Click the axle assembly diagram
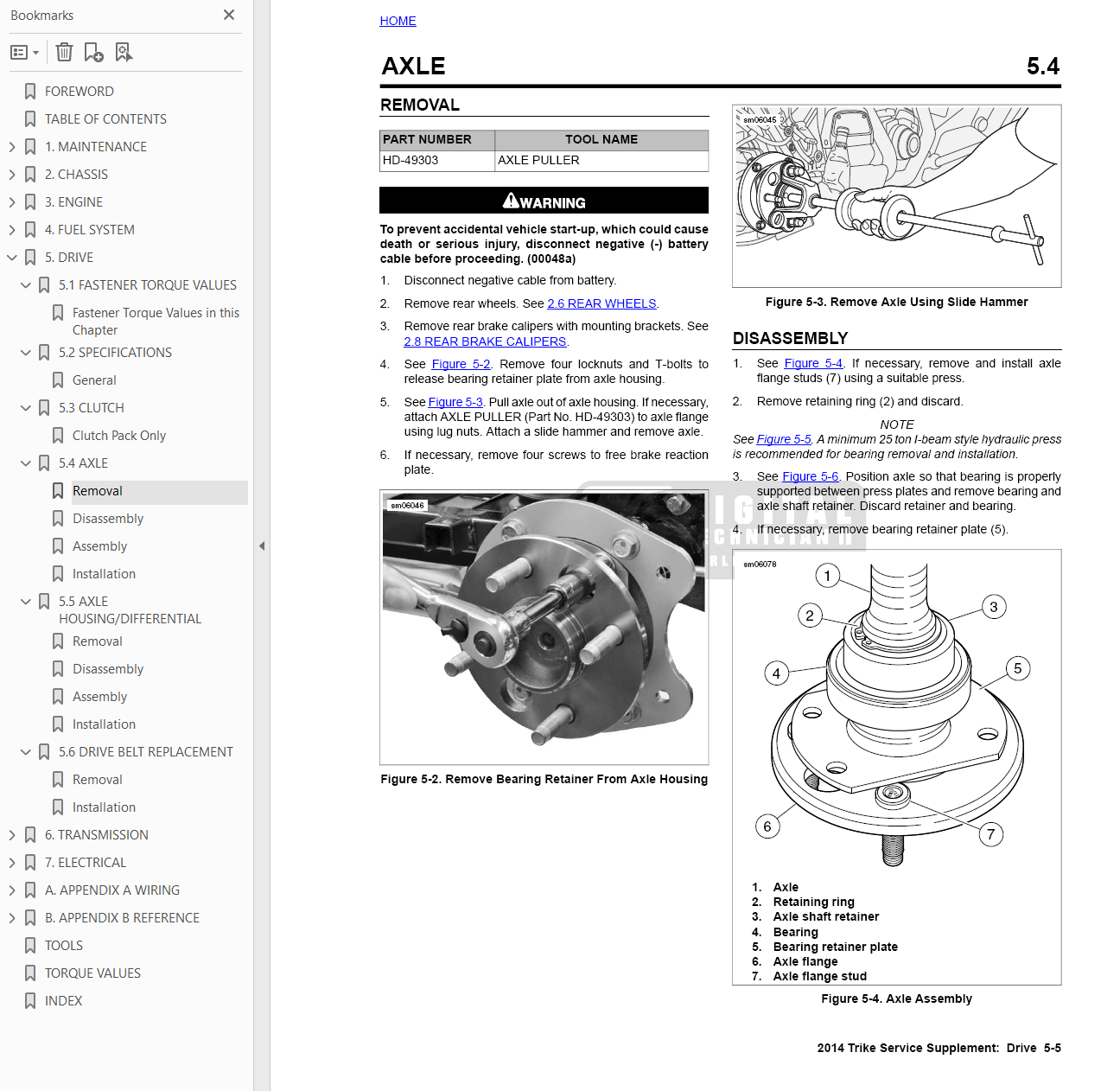The width and height of the screenshot is (1120, 1091). (x=896, y=713)
